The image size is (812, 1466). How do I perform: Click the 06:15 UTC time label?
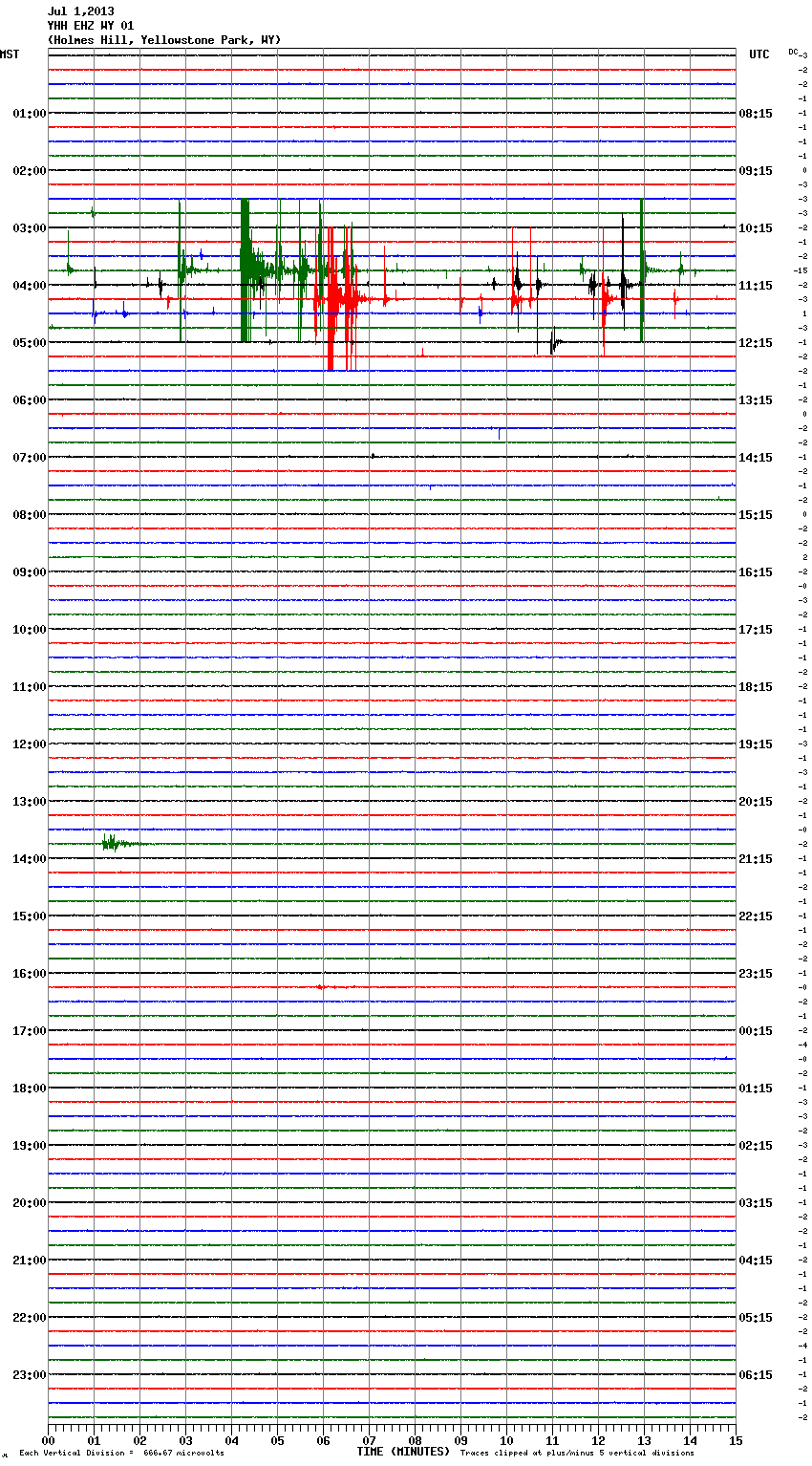756,1375
